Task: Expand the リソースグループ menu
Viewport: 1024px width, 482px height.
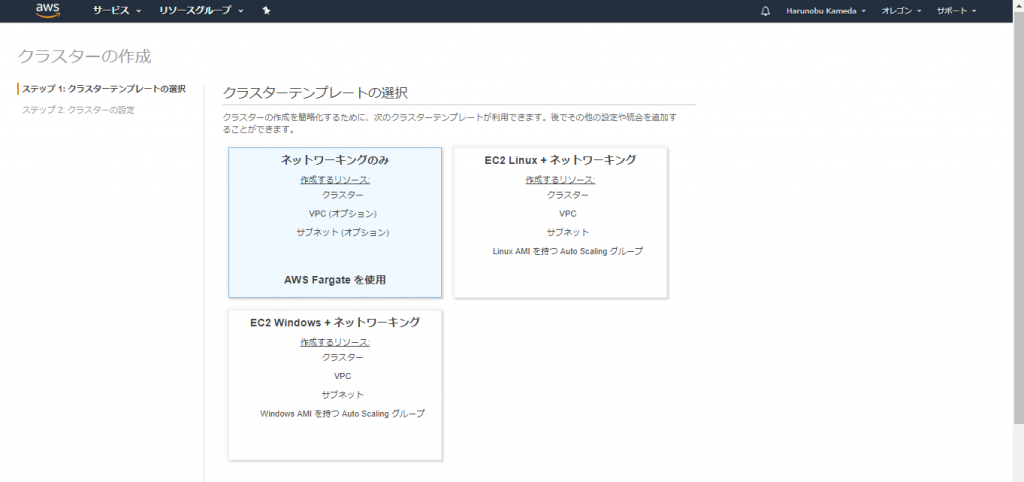Action: coord(201,11)
